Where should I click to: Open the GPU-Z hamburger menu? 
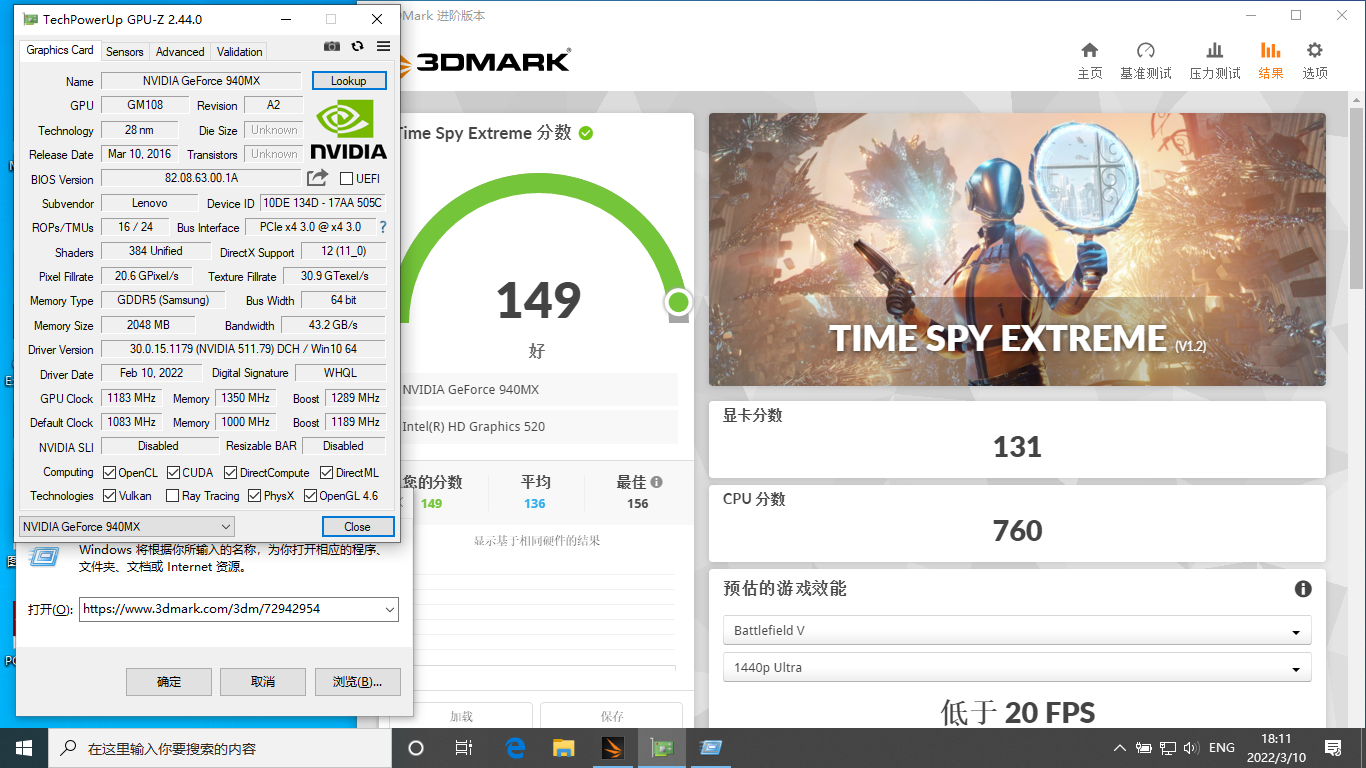tap(383, 46)
